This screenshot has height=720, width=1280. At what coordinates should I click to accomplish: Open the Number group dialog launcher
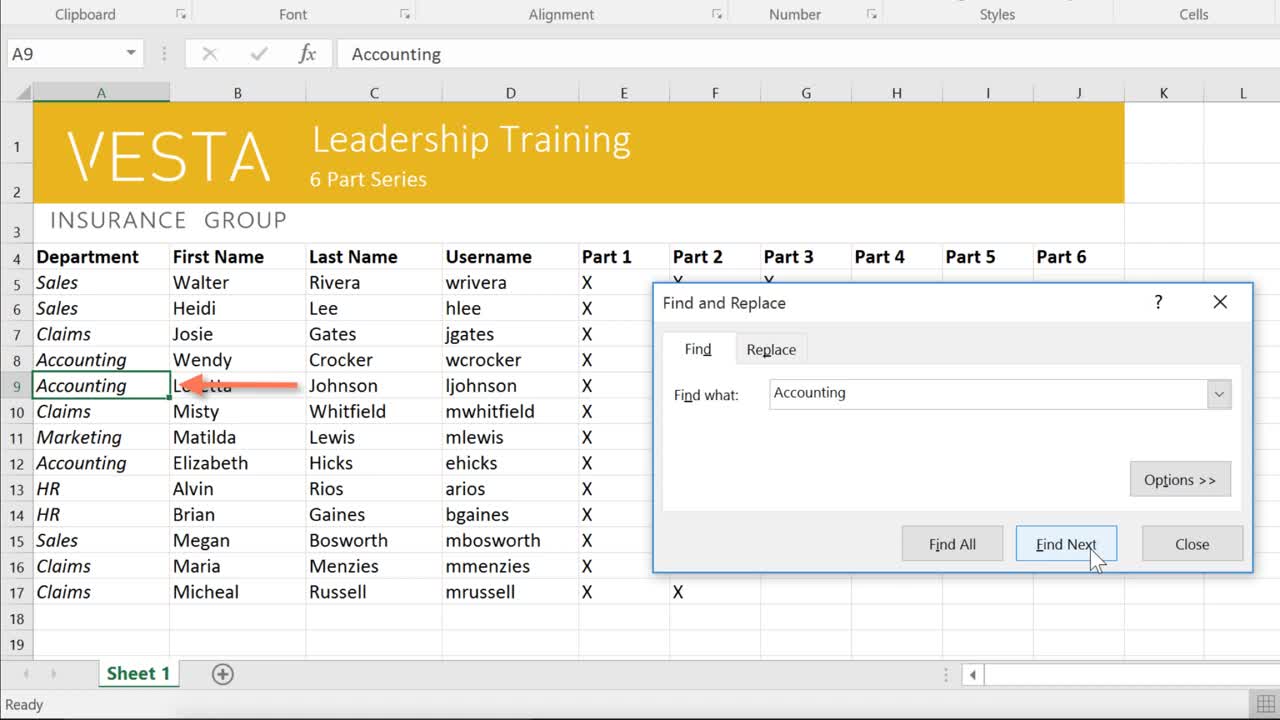pos(872,14)
